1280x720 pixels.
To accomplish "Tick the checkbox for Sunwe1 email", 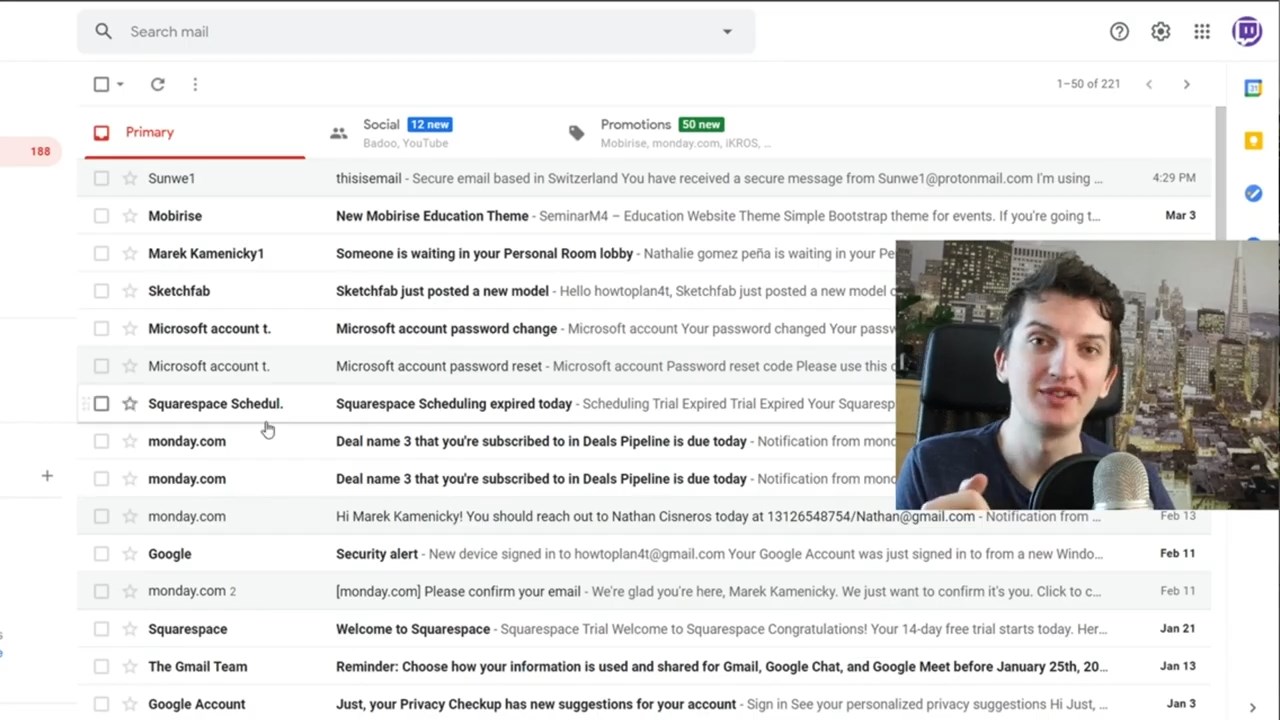I will (x=101, y=178).
